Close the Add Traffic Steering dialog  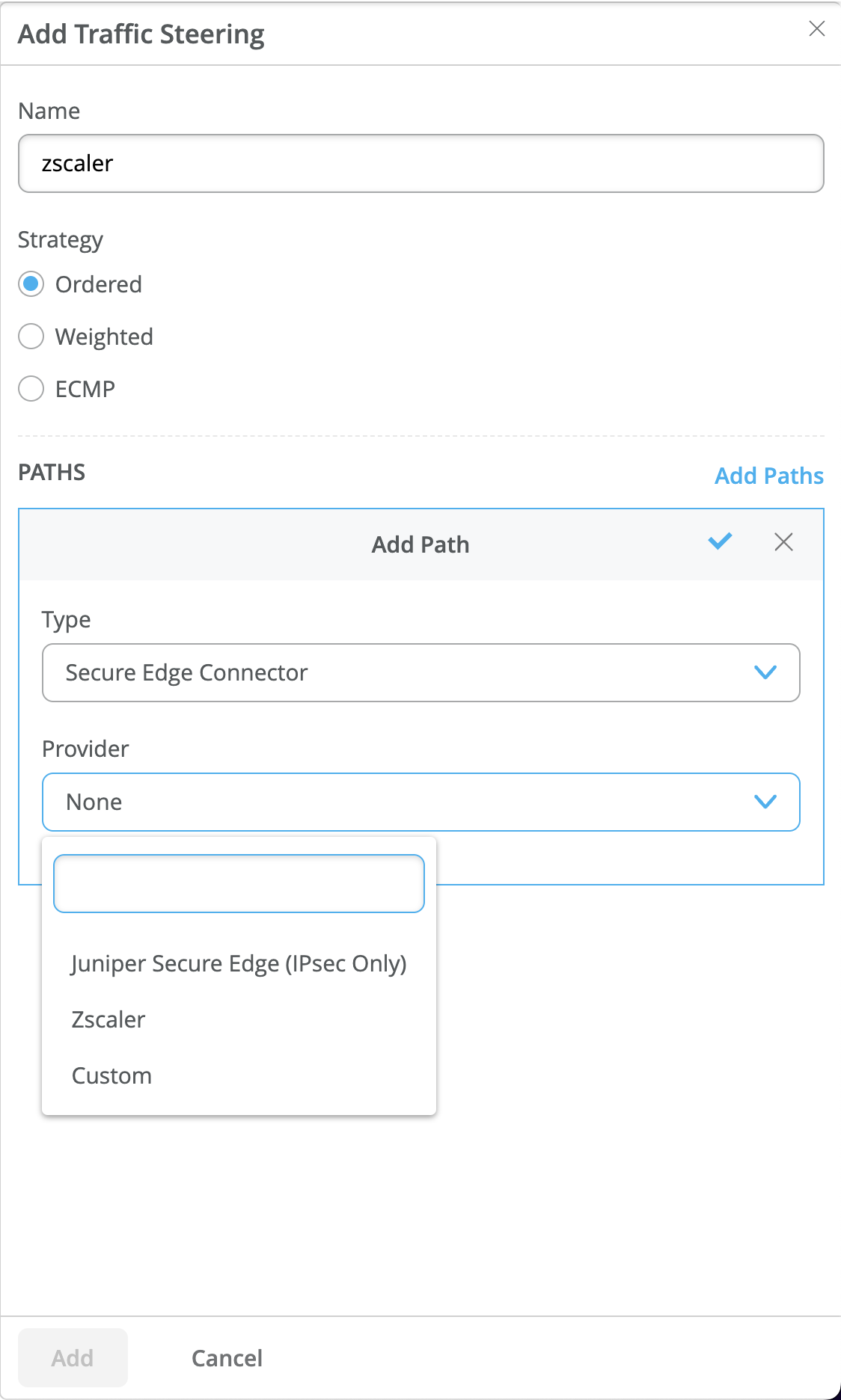pos(816,29)
